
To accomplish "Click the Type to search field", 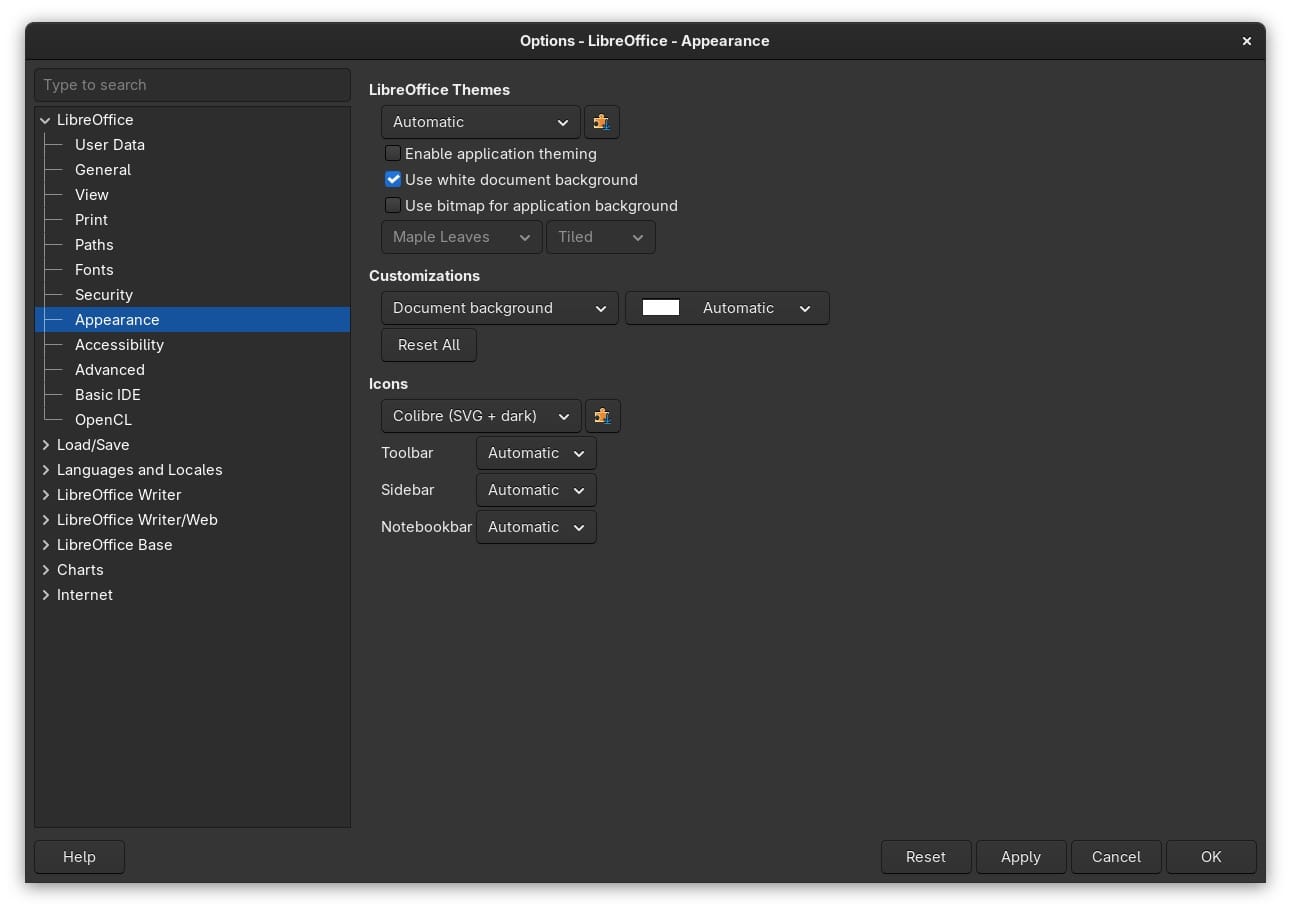I will click(x=192, y=85).
